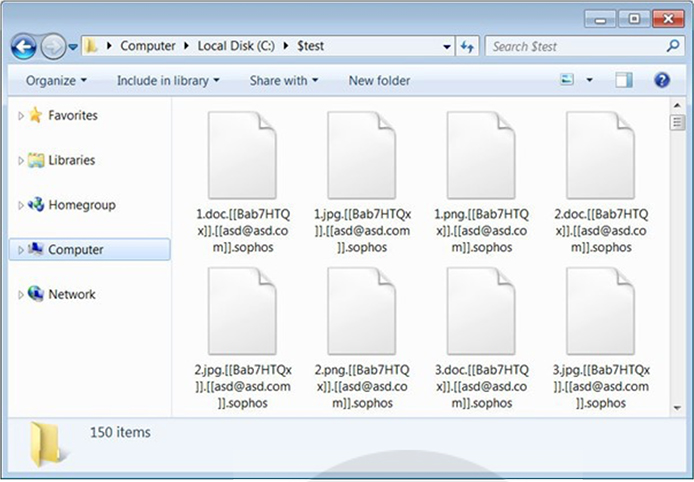Open Include in library menu
The width and height of the screenshot is (694, 482).
point(168,81)
